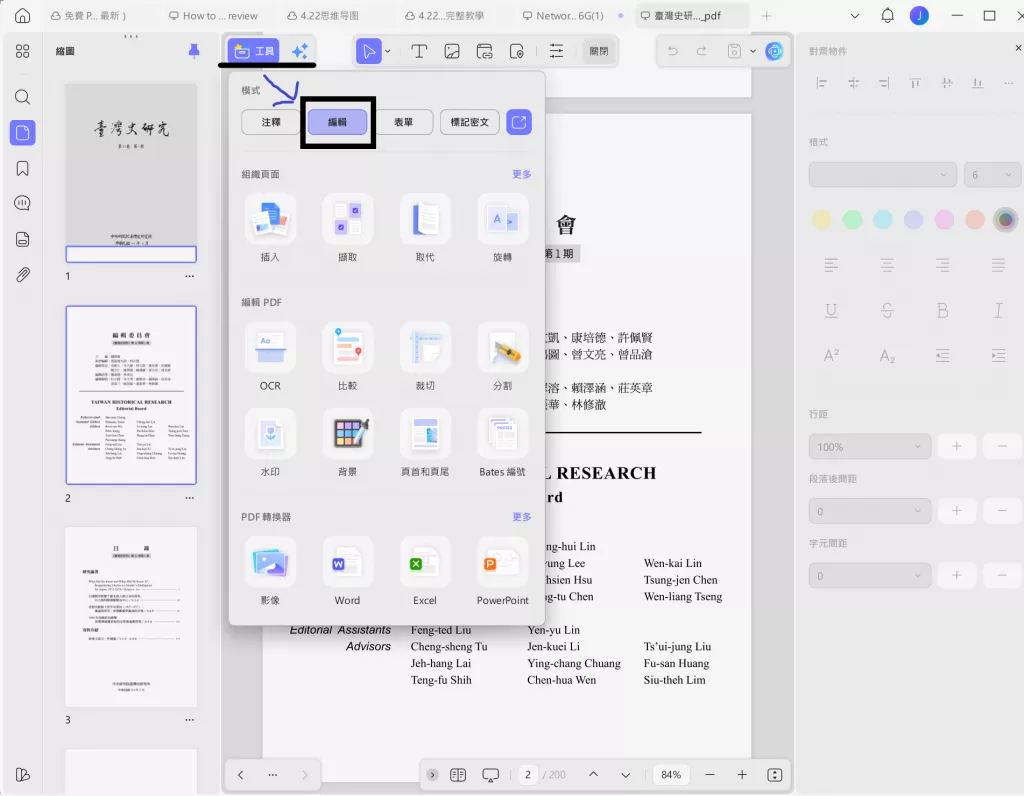Go to the home icon
1024x796 pixels.
click(22, 16)
